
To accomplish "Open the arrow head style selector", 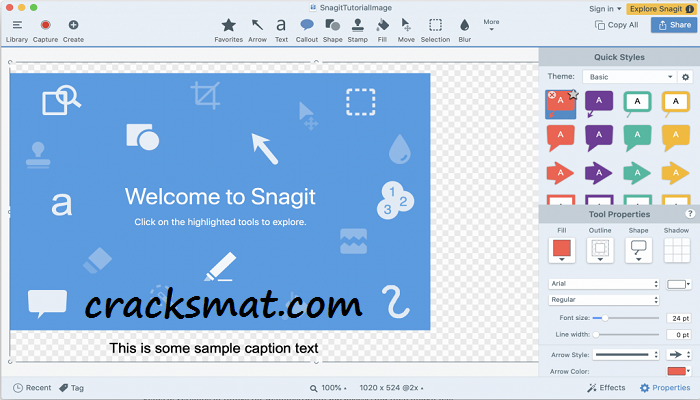I will pos(679,354).
